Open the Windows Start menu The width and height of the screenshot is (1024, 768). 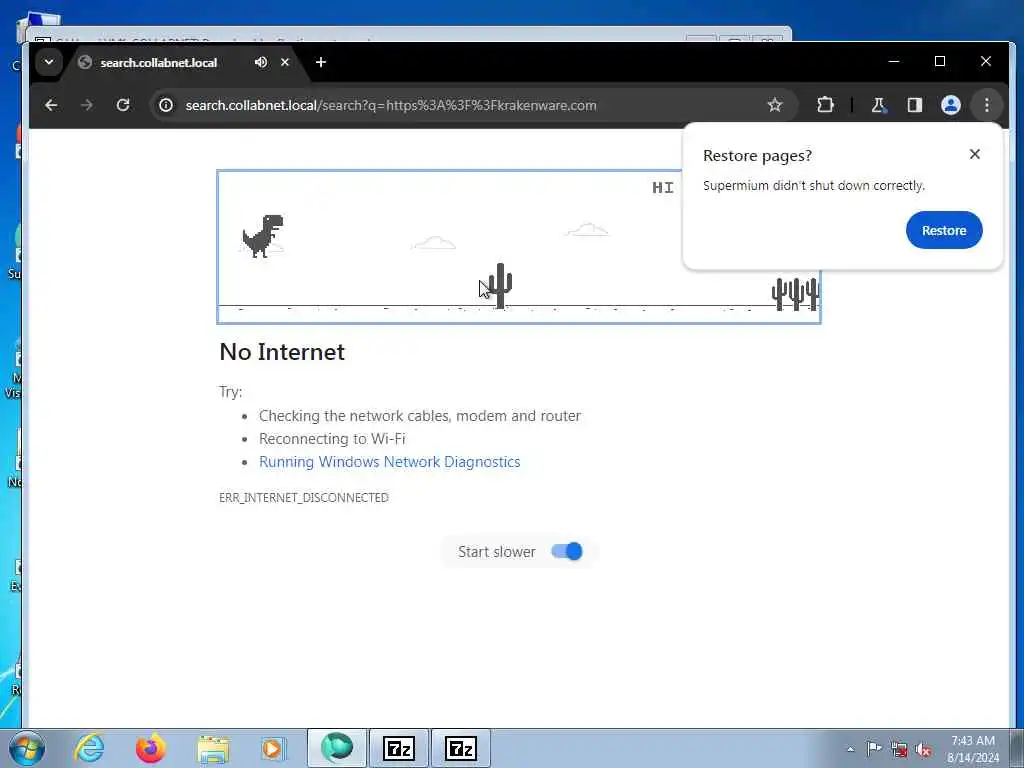click(x=27, y=748)
